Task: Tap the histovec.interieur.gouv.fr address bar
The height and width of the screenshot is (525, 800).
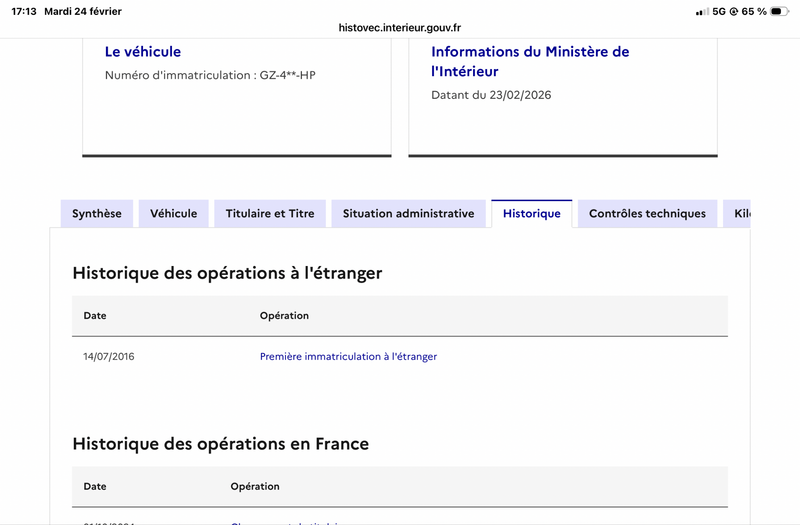Action: 400,28
